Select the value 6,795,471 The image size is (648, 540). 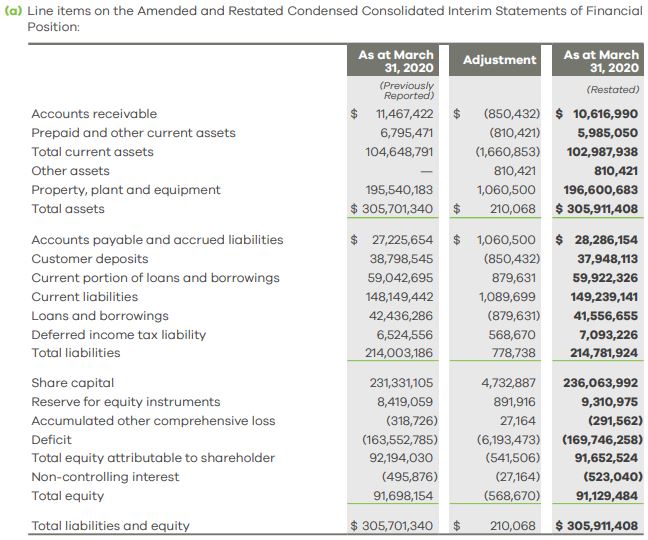[x=407, y=133]
